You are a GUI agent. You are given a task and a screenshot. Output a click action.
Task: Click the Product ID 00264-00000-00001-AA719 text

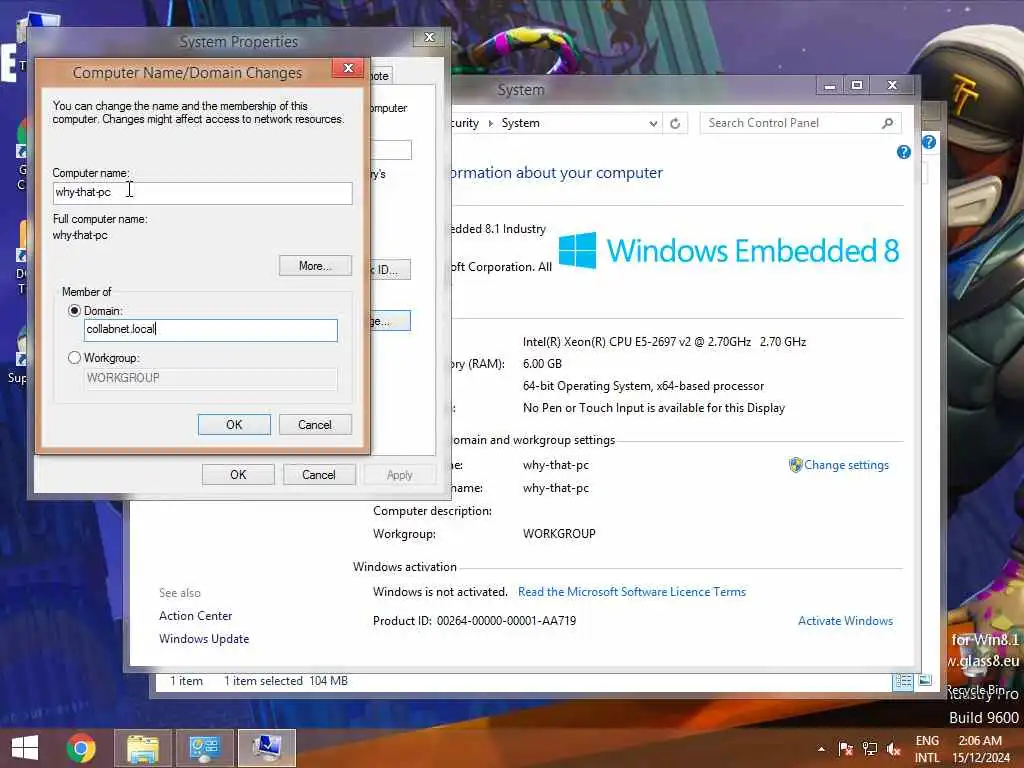475,621
